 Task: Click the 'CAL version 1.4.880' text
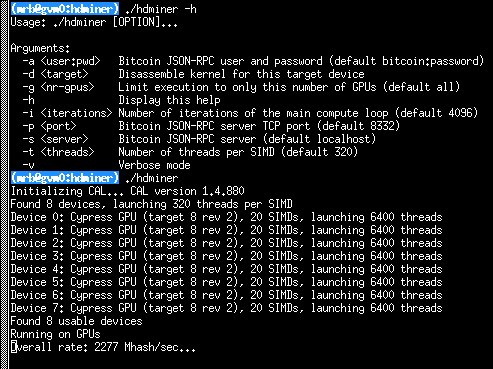187,191
